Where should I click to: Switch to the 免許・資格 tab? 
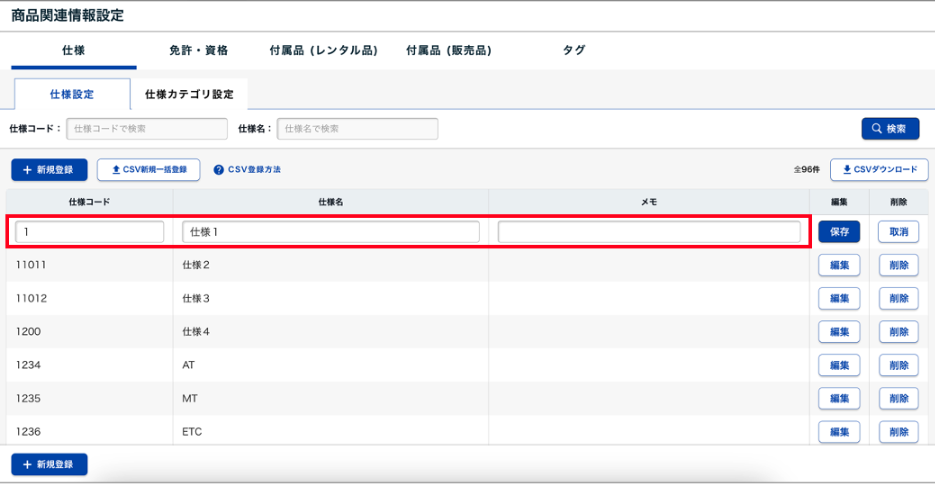coord(199,50)
